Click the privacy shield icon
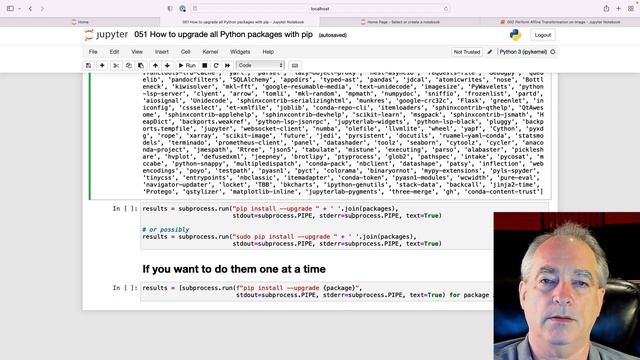 (x=170, y=9)
